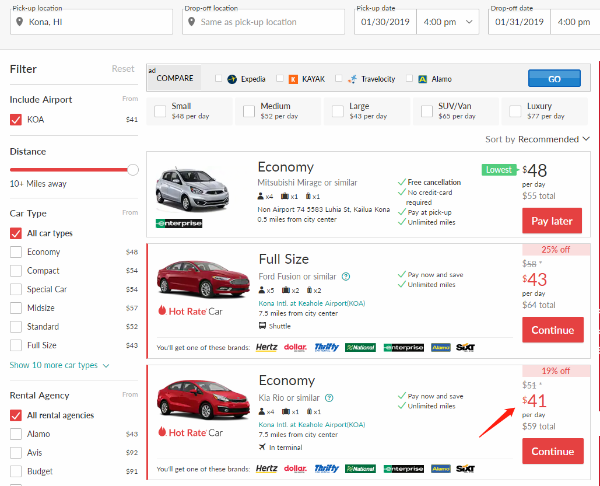Click the drop-off location input field
This screenshot has width=600, height=486.
click(264, 22)
